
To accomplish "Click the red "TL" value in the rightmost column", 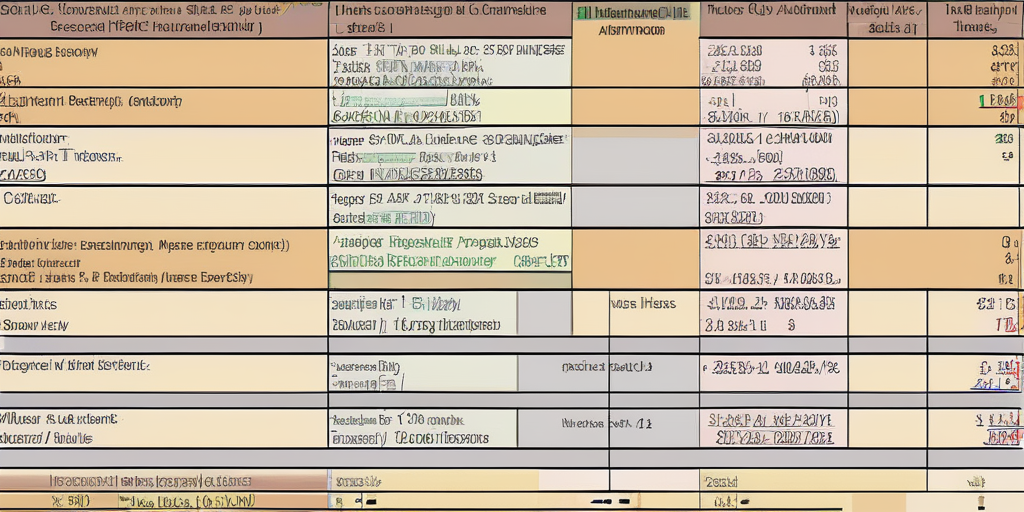I will pyautogui.click(x=1004, y=325).
